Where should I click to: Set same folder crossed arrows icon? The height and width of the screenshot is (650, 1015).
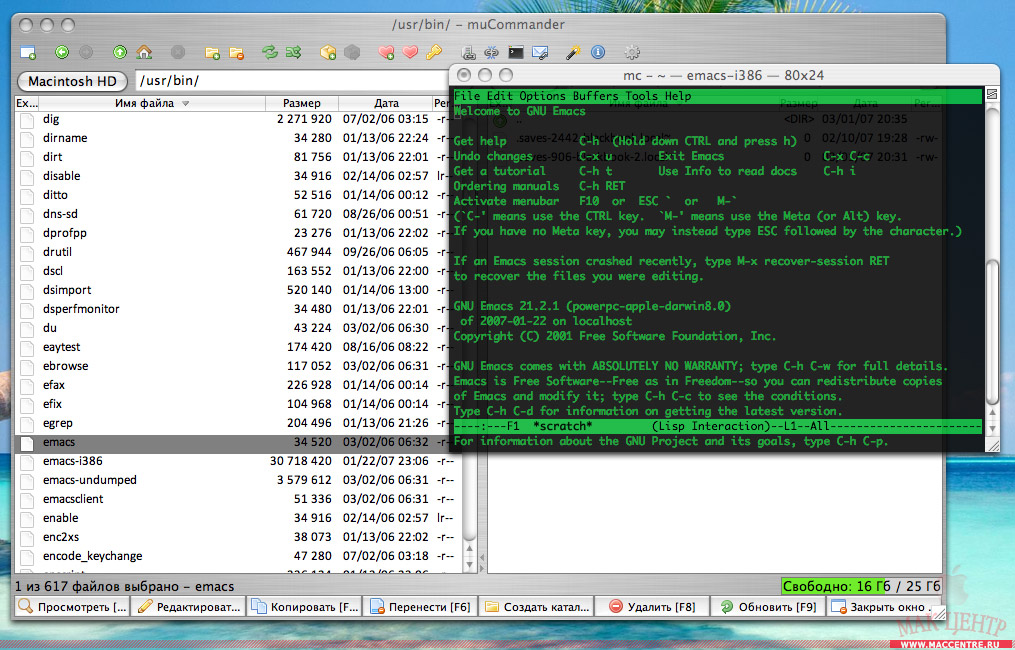click(294, 52)
